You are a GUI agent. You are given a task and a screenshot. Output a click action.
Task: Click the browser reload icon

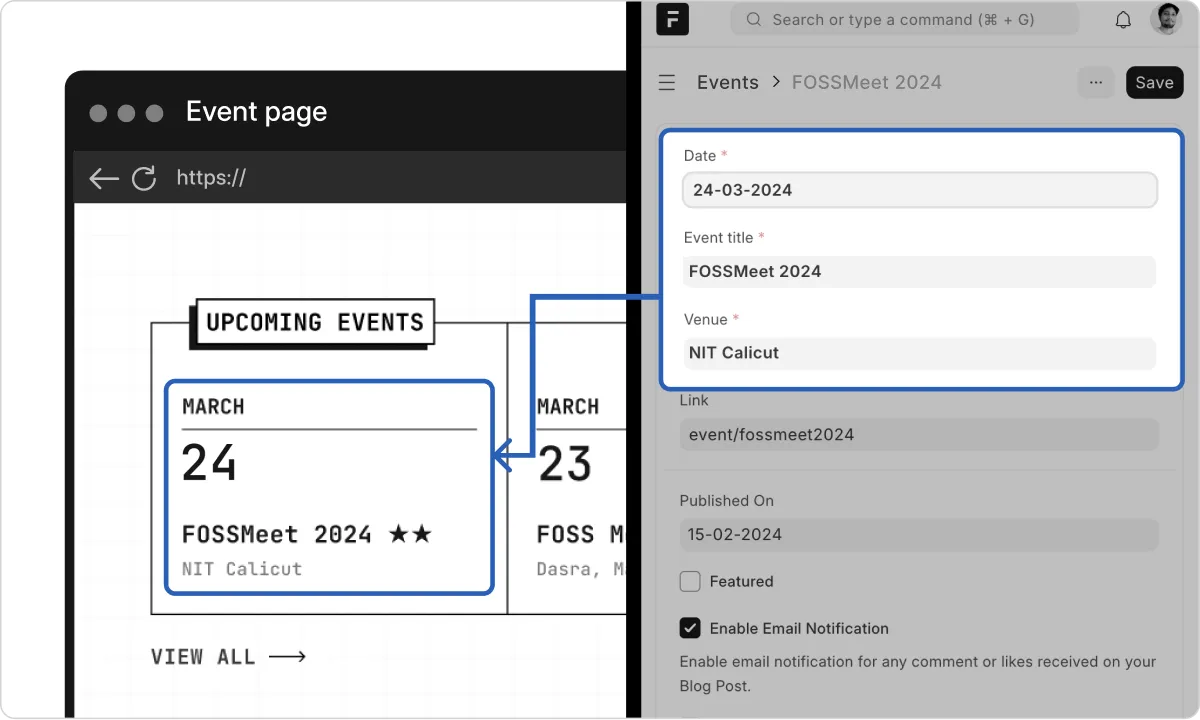[144, 179]
